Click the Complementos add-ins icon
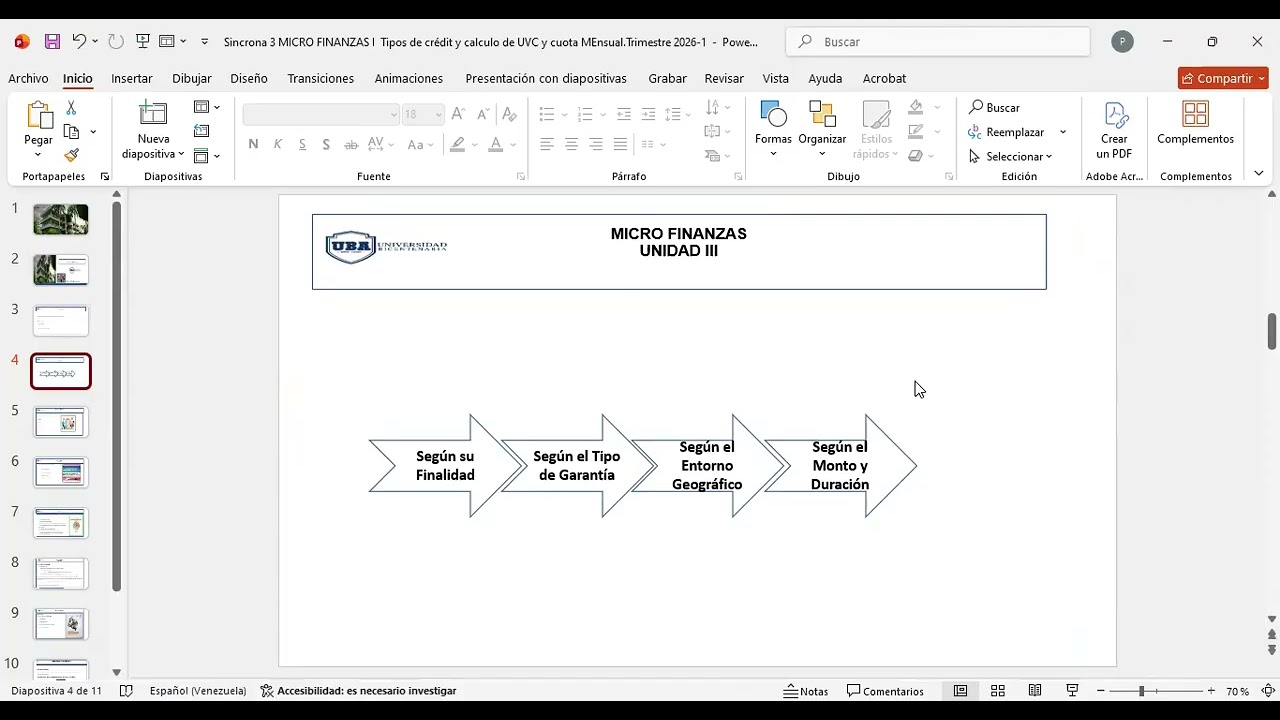This screenshot has width=1280, height=720. pyautogui.click(x=1195, y=114)
